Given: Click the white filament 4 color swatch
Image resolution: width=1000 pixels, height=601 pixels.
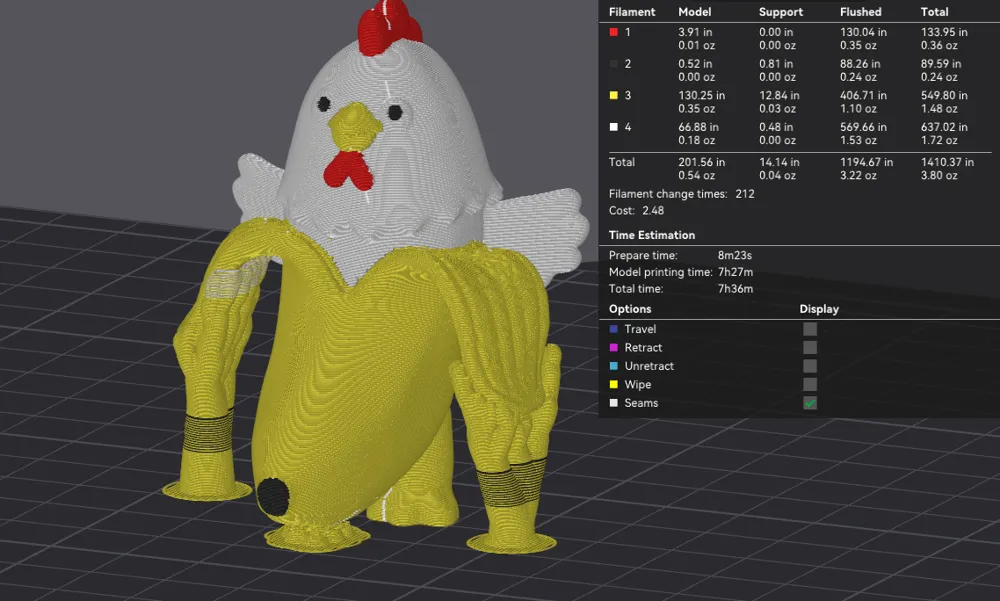Looking at the screenshot, I should point(614,127).
